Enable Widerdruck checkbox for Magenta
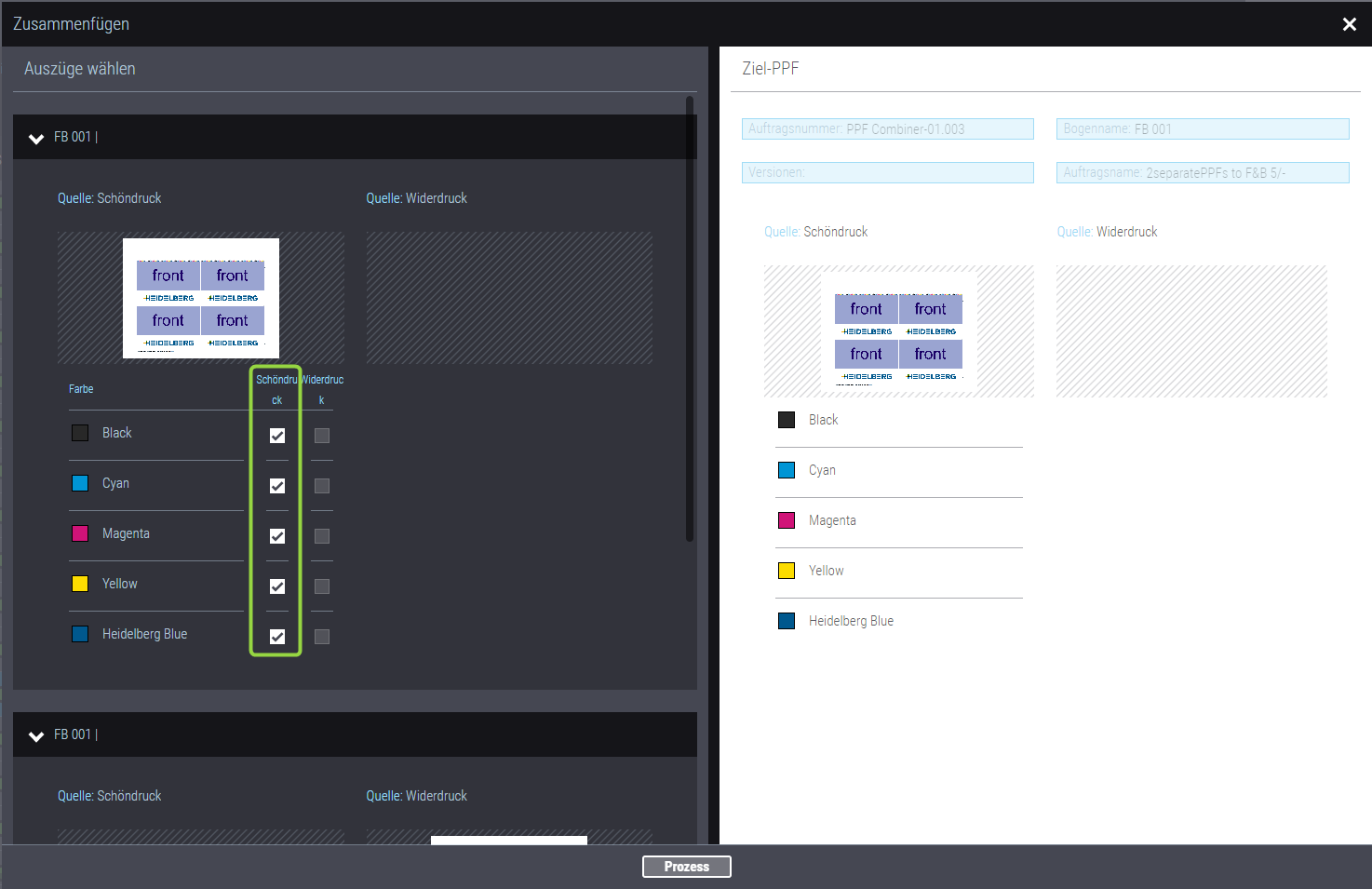Screen dimensions: 1372x889 click(x=322, y=536)
